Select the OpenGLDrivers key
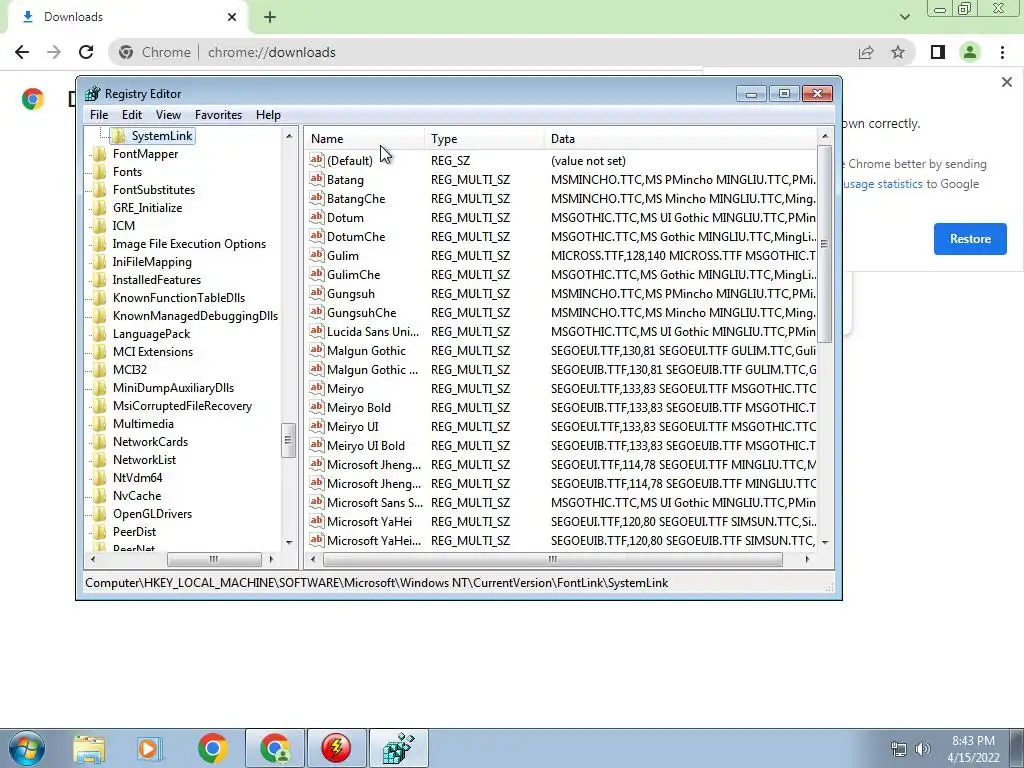Screen dimensions: 1024x768 (152, 514)
